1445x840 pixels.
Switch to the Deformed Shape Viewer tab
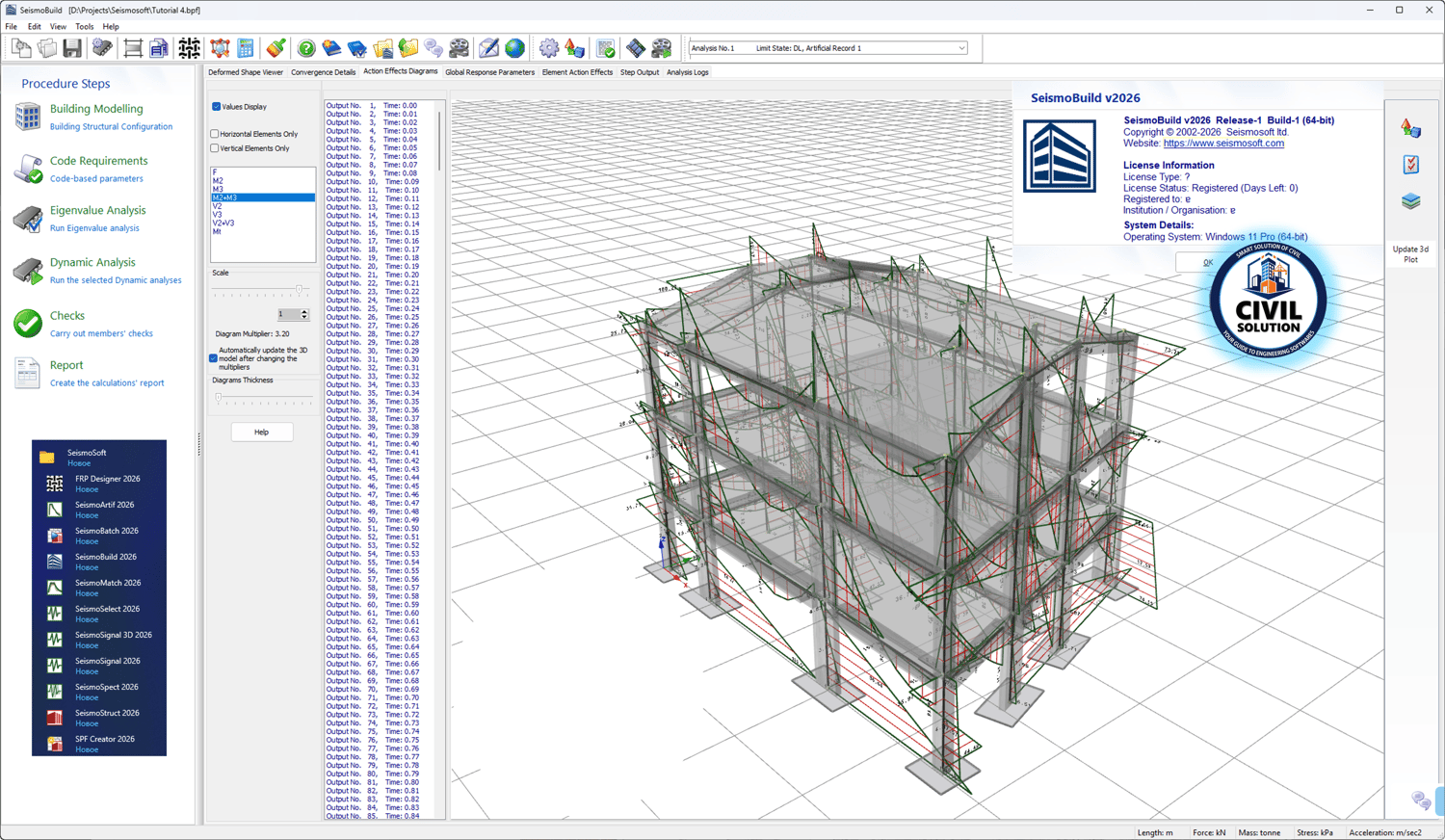(246, 72)
